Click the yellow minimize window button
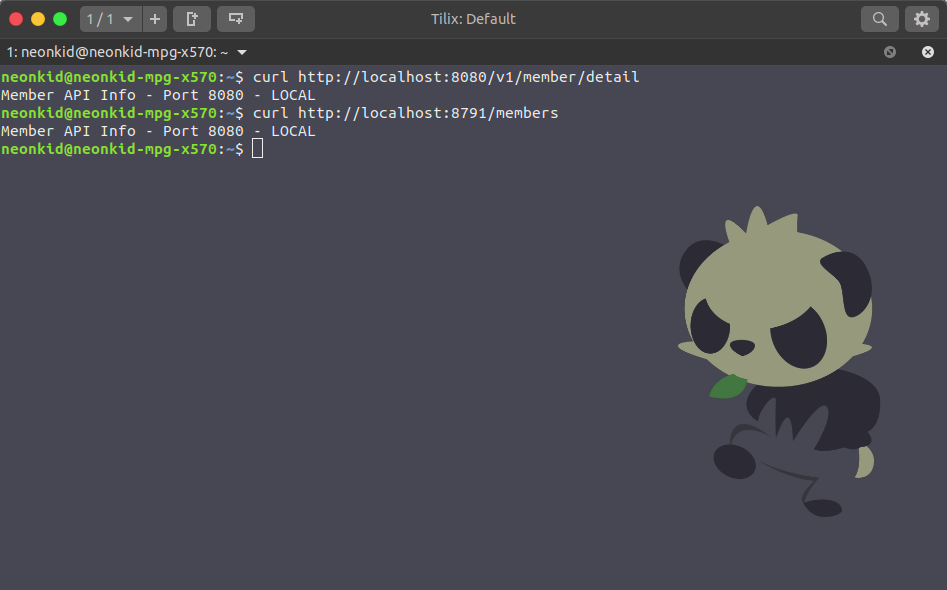The width and height of the screenshot is (947, 590). click(38, 19)
